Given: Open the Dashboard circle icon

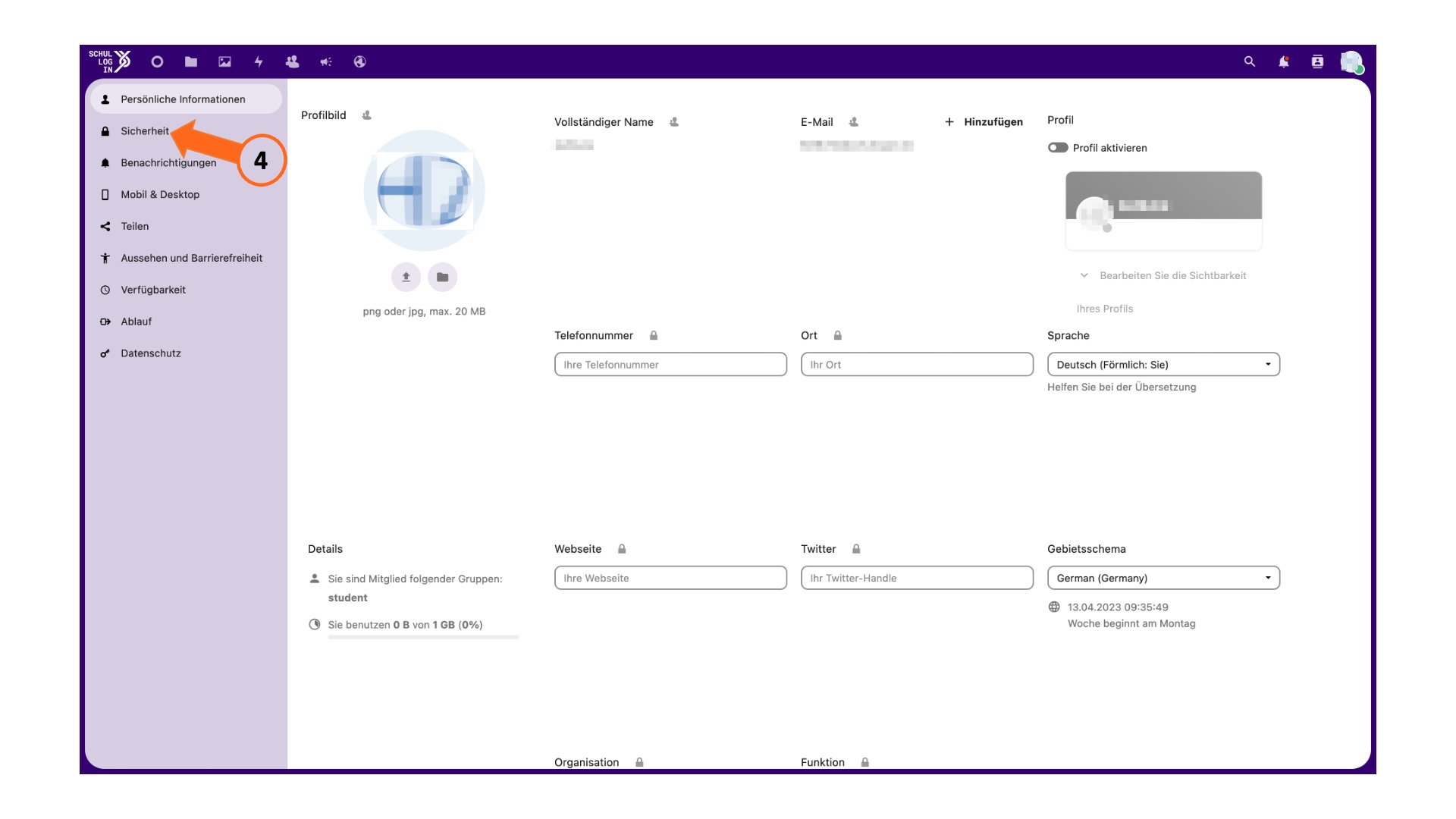Looking at the screenshot, I should (x=157, y=61).
